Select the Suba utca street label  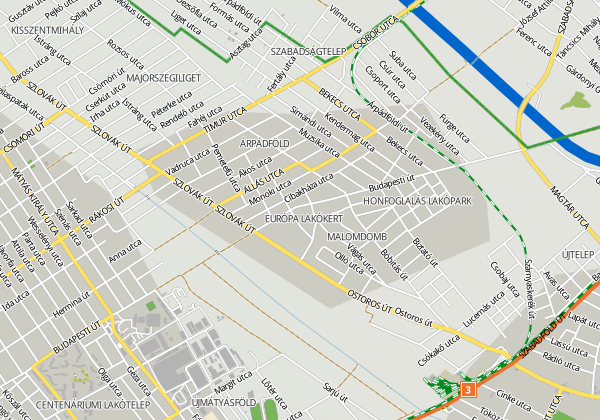click(402, 65)
